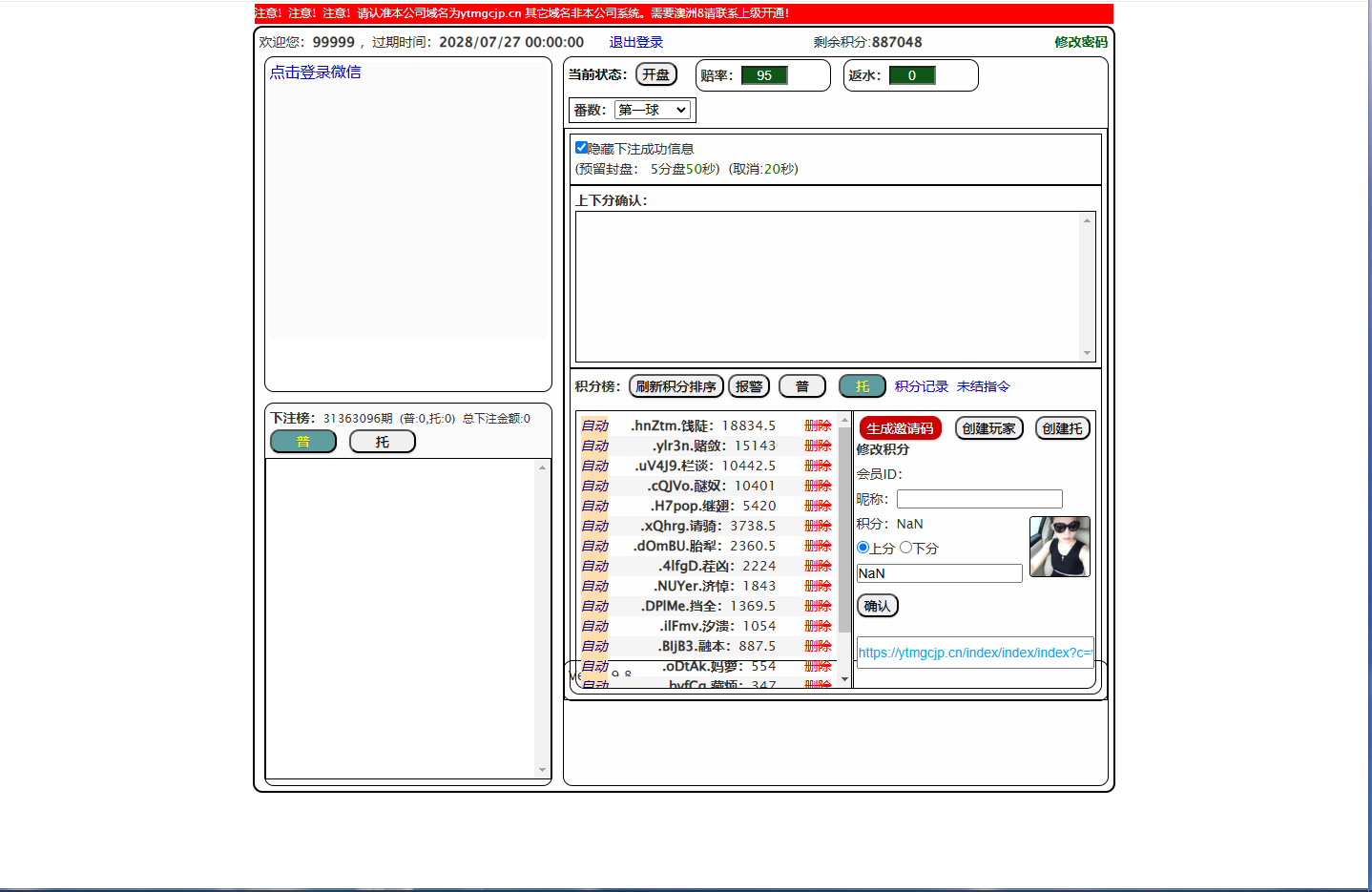Screen dimensions: 1372x892
Task: Click 自动 on the .uV4J9 row
Action: (594, 466)
